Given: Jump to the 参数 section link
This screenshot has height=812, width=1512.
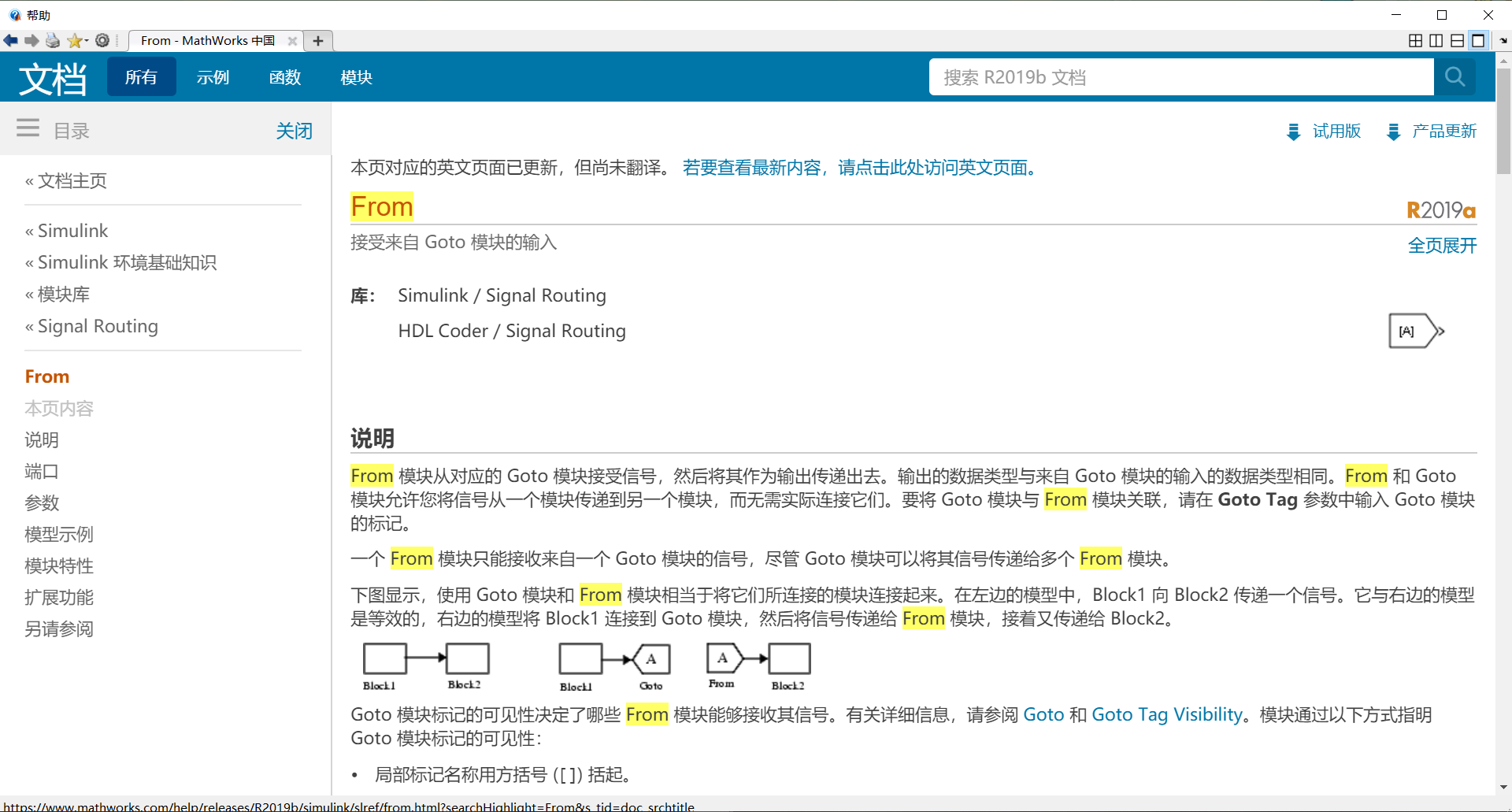Looking at the screenshot, I should [42, 503].
